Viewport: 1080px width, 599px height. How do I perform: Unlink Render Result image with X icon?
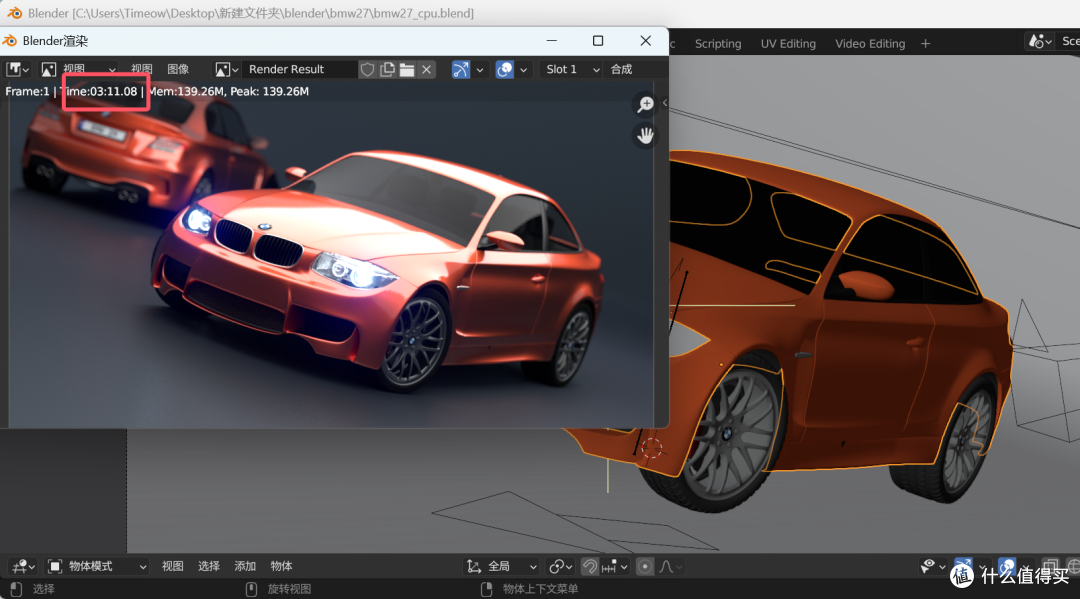coord(426,70)
